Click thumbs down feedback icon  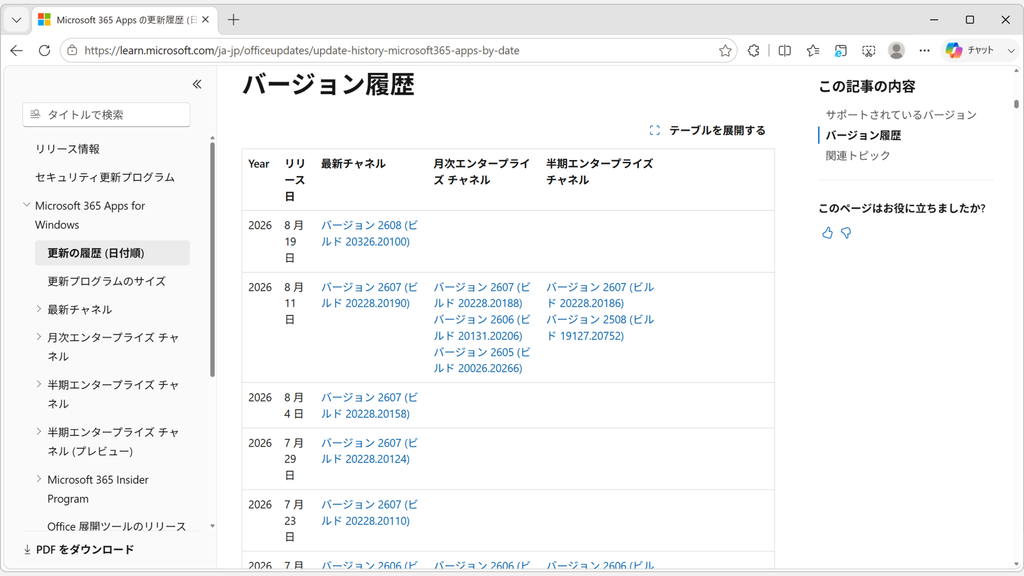pos(846,233)
